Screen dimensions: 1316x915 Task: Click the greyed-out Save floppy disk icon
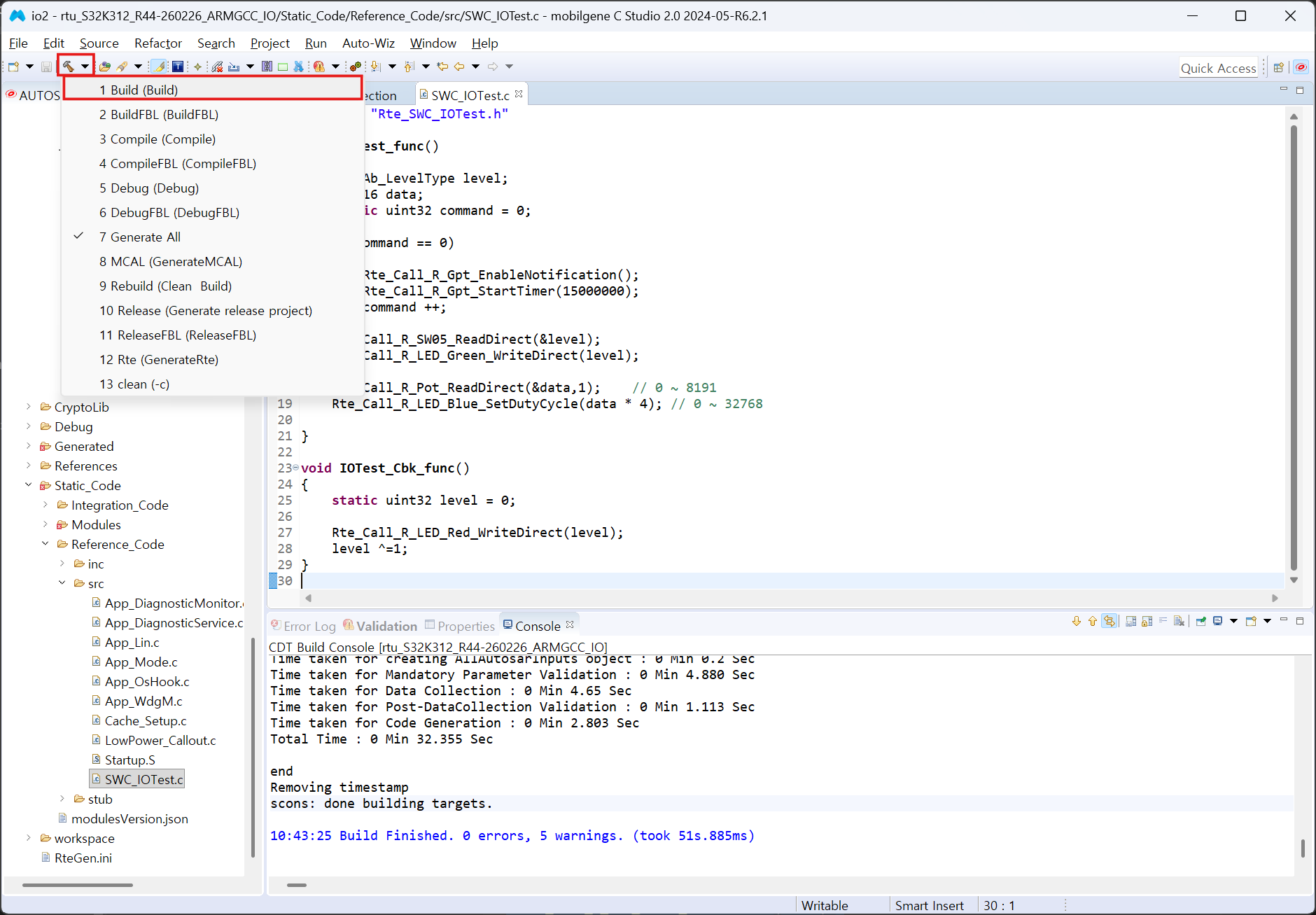point(46,67)
